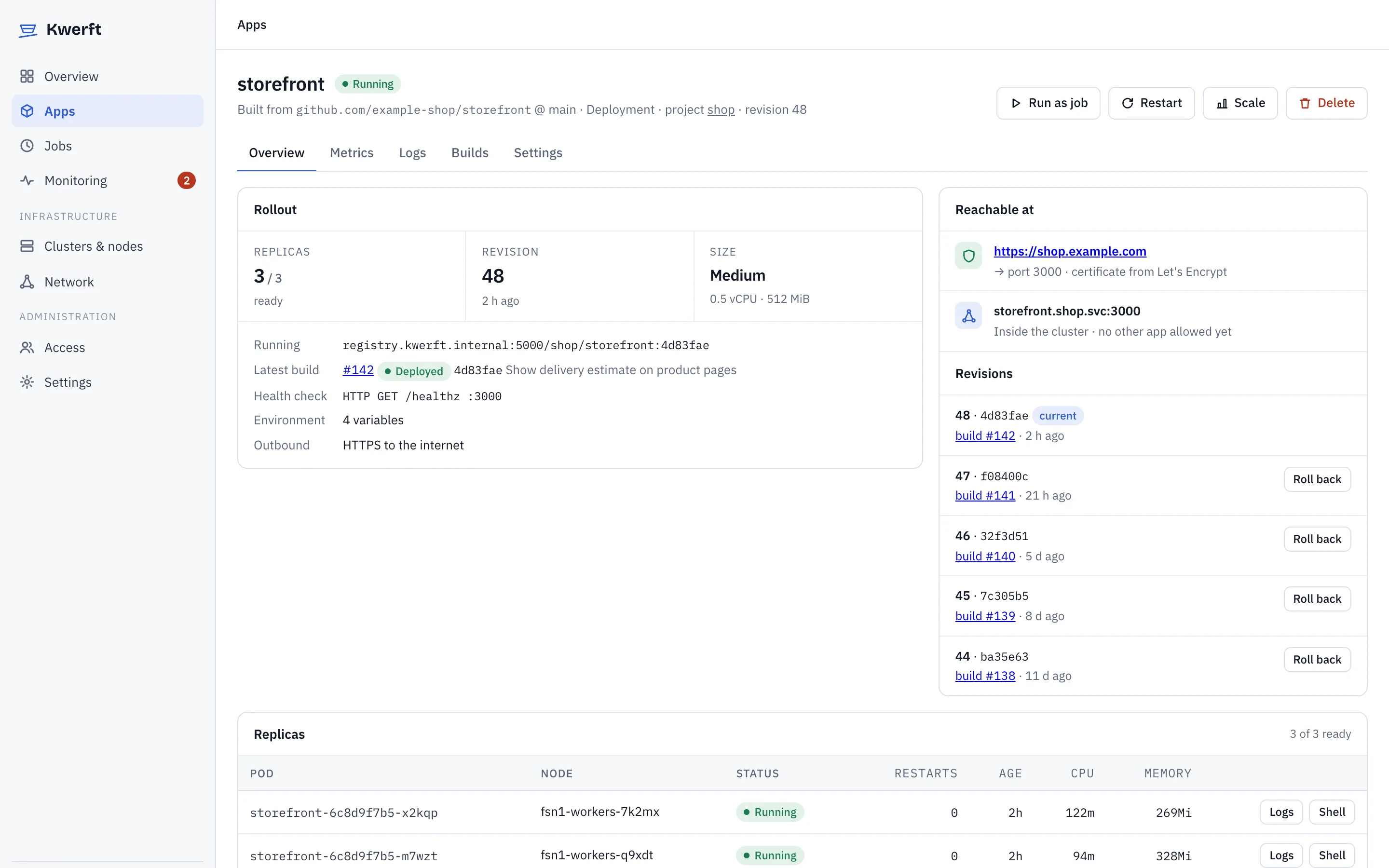Viewport: 1389px width, 868px height.
Task: Restart the storefront app
Action: point(1151,103)
